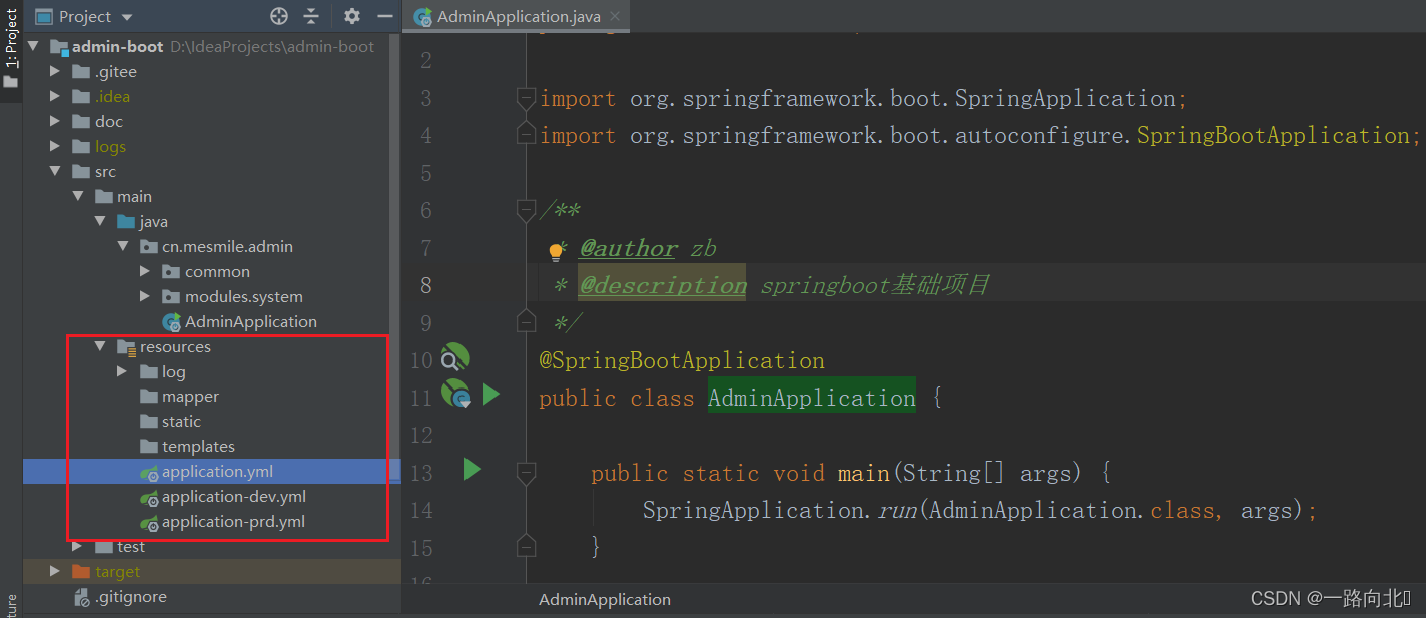Image resolution: width=1426 pixels, height=618 pixels.
Task: Select the mapper folder
Action: tap(190, 397)
